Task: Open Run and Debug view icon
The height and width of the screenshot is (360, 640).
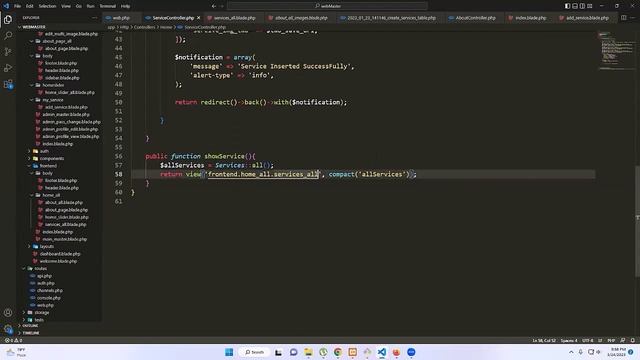Action: coord(8,68)
